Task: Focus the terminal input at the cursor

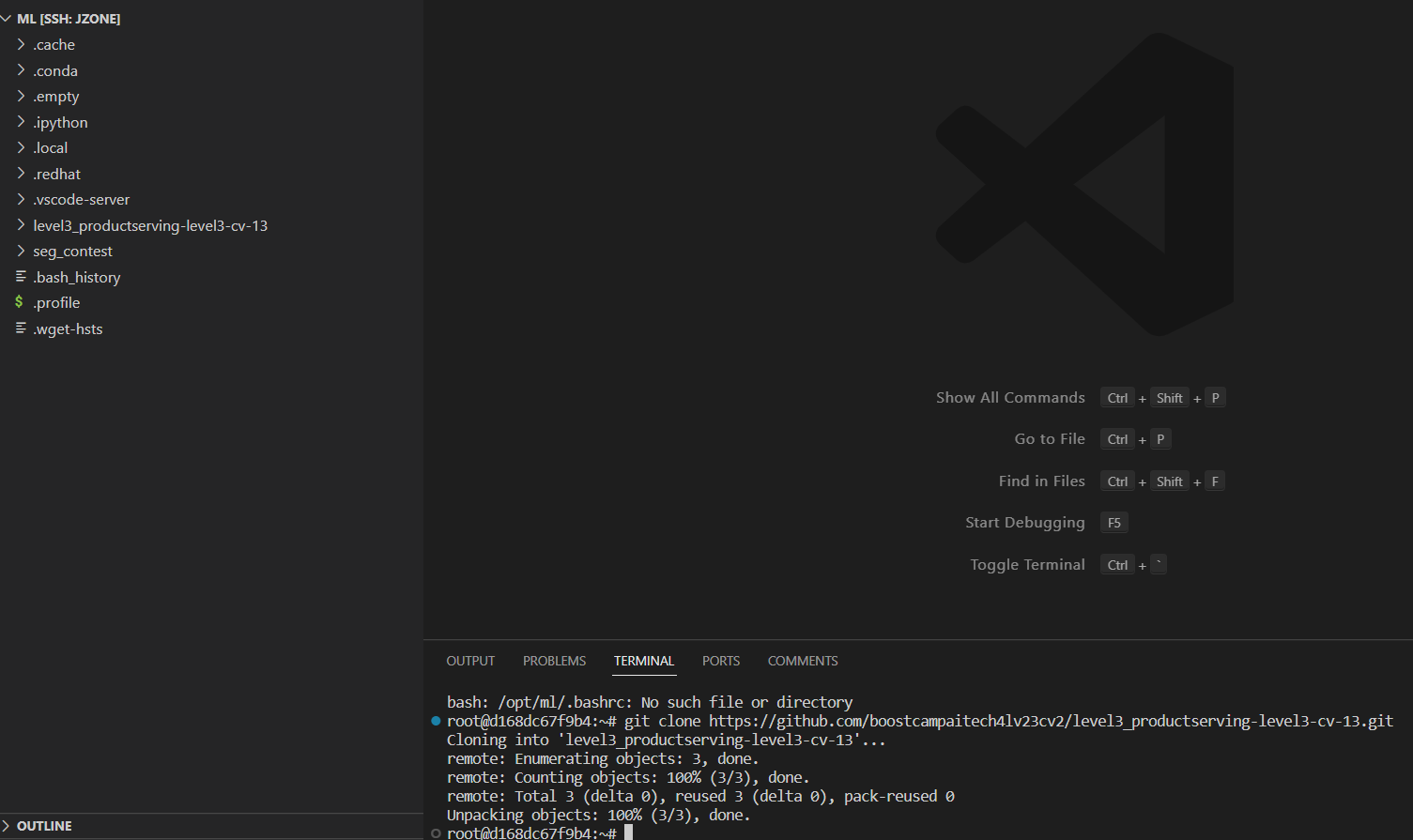Action: 628,832
